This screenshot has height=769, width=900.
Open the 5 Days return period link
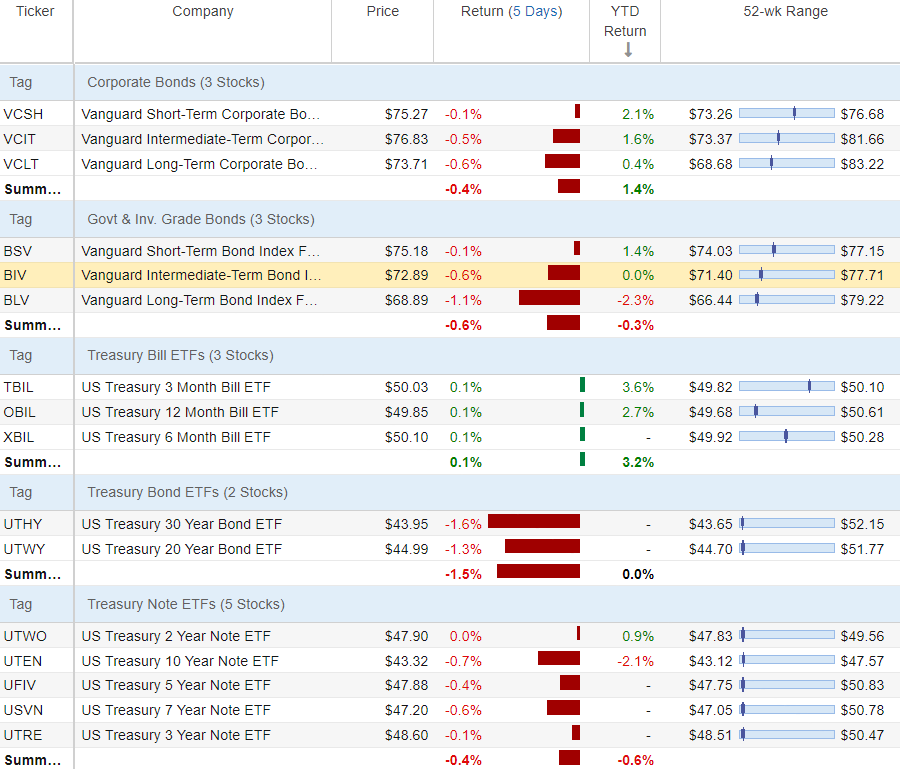(x=535, y=11)
